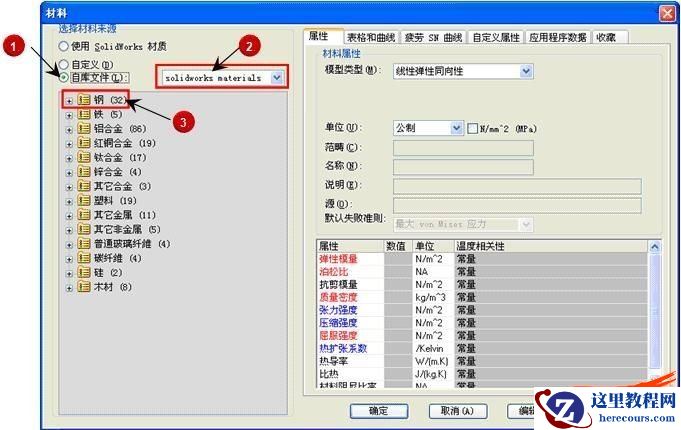This screenshot has height=430, width=681.
Task: Select the 使用 SolidWorks 材质 radio button
Action: point(63,46)
